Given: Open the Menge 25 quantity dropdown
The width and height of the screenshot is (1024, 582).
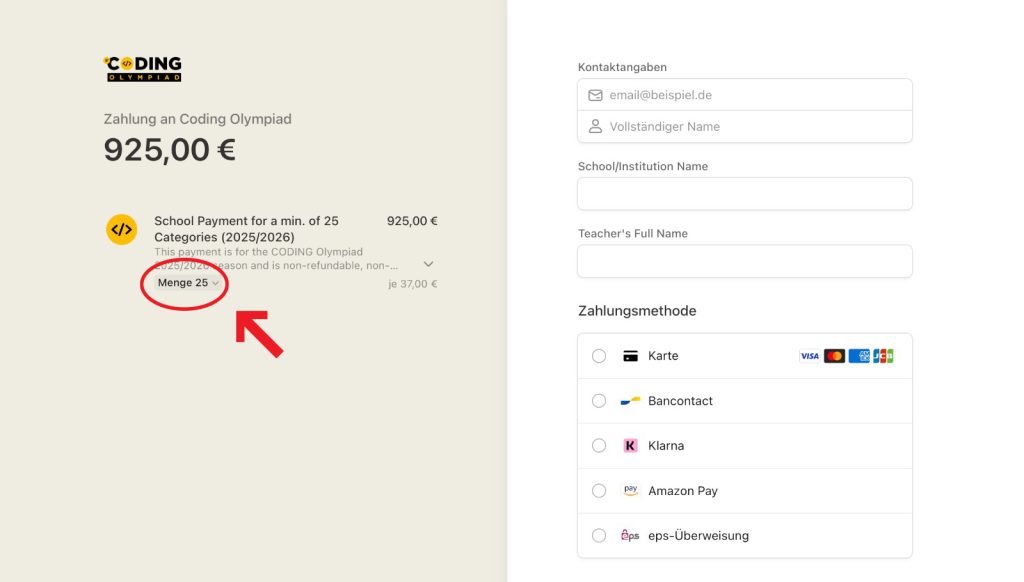Looking at the screenshot, I should point(188,283).
